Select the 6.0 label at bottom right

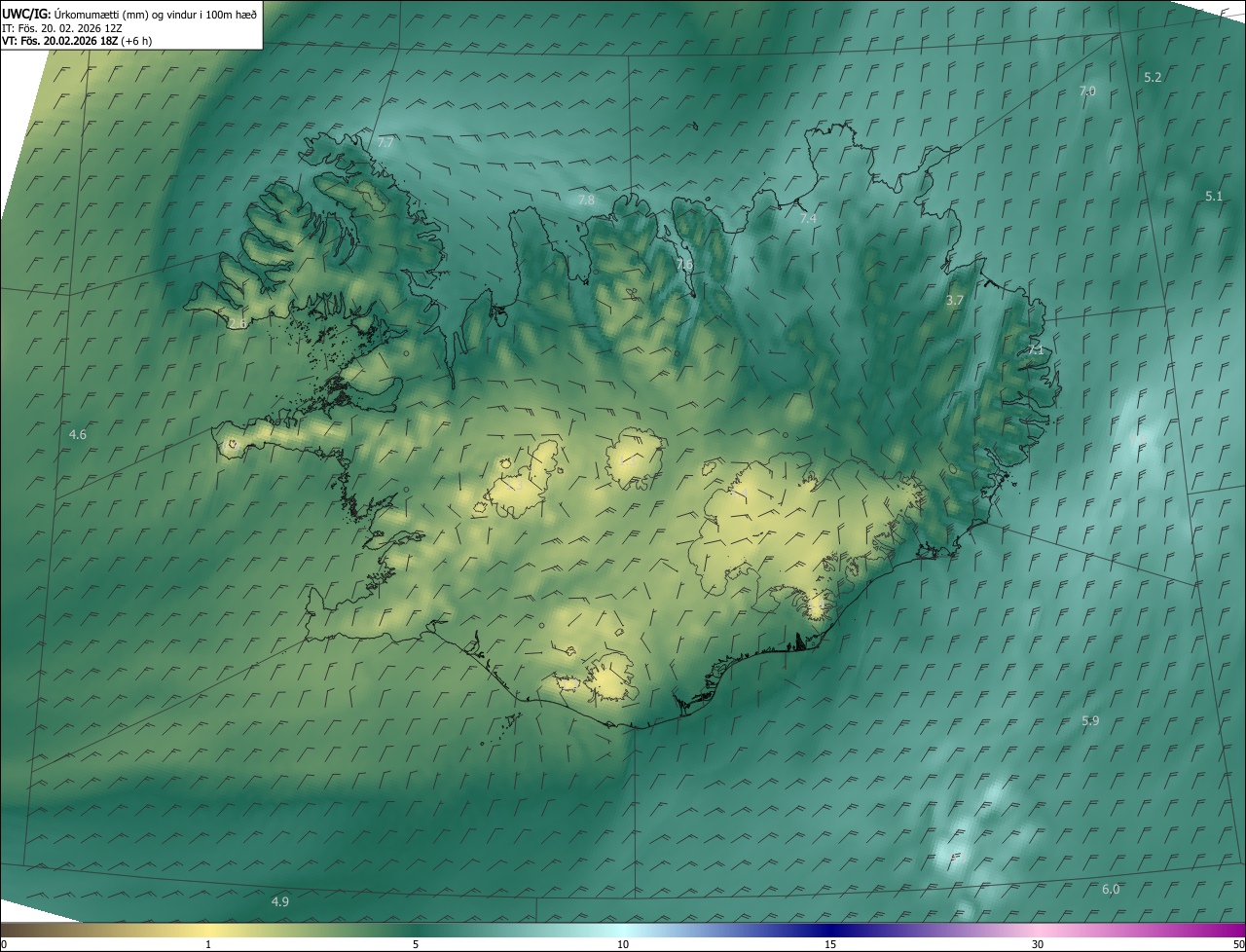click(x=1111, y=890)
